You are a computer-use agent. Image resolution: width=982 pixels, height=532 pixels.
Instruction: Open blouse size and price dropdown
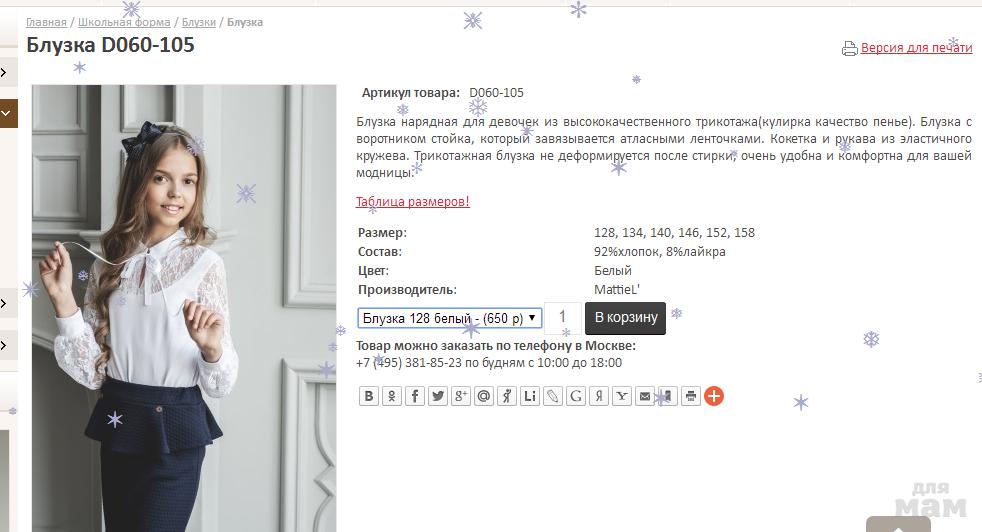click(450, 318)
